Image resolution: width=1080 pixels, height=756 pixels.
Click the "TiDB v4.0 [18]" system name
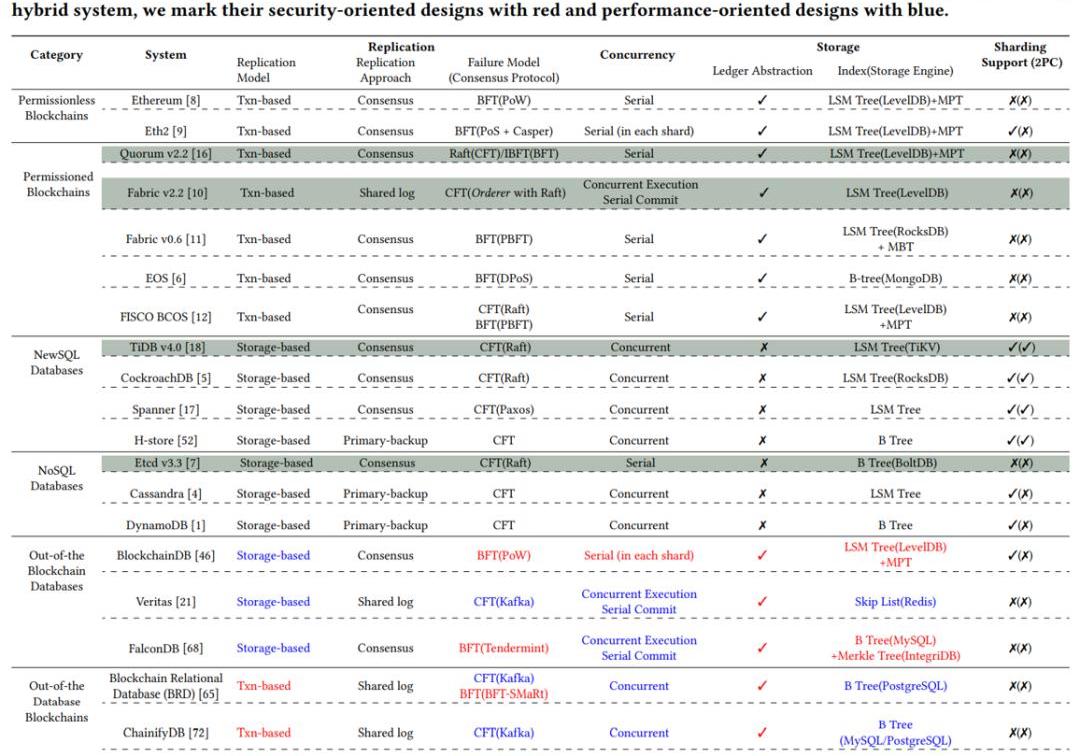(167, 347)
